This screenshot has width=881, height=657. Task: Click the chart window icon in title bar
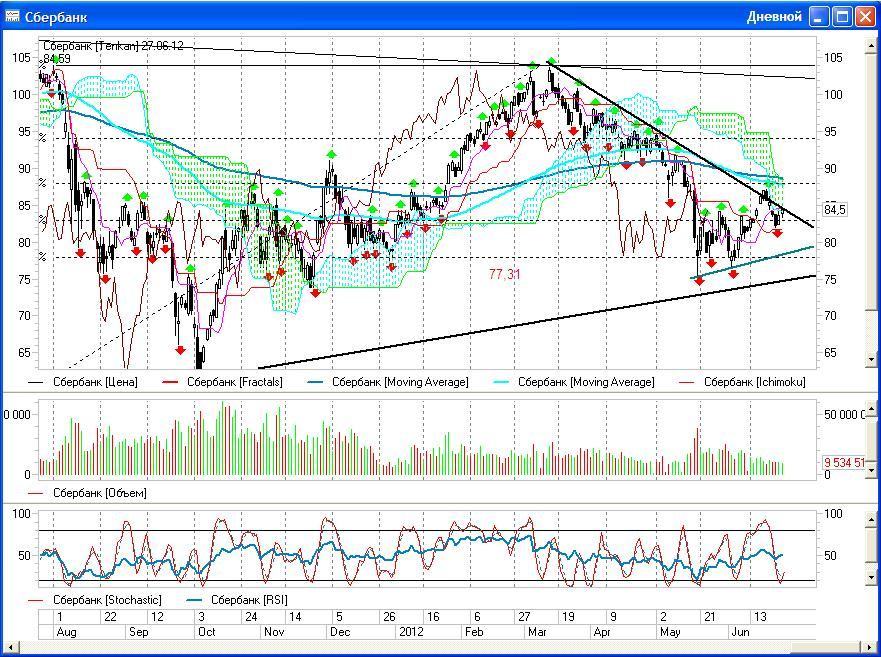click(x=12, y=16)
